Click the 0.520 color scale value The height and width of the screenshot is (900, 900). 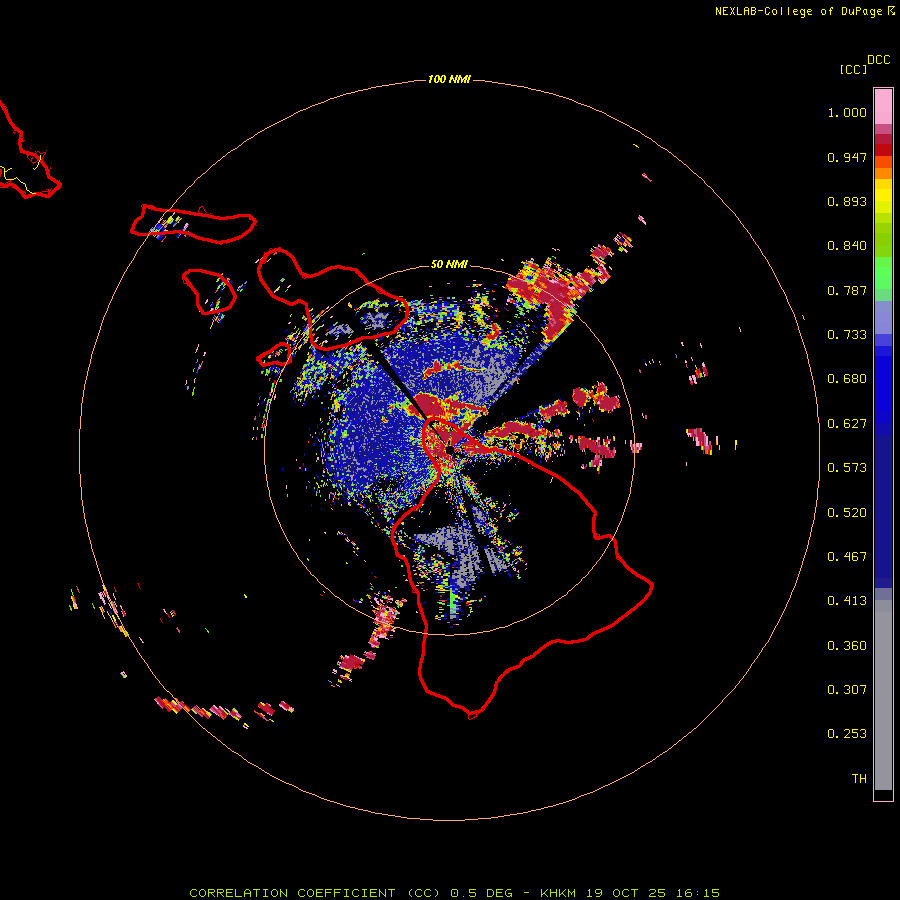(x=847, y=513)
